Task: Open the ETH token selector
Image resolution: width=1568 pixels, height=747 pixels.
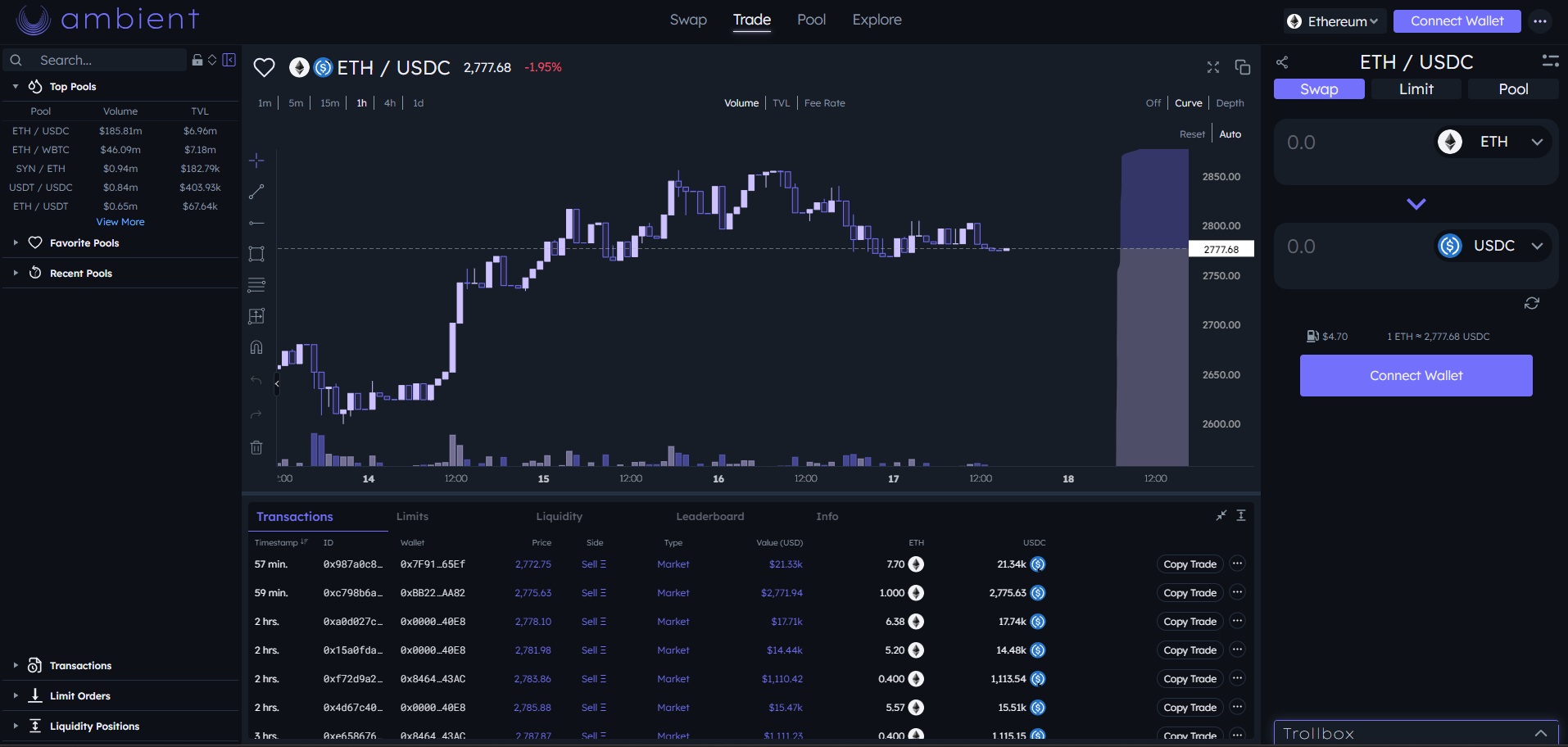Action: click(1492, 142)
